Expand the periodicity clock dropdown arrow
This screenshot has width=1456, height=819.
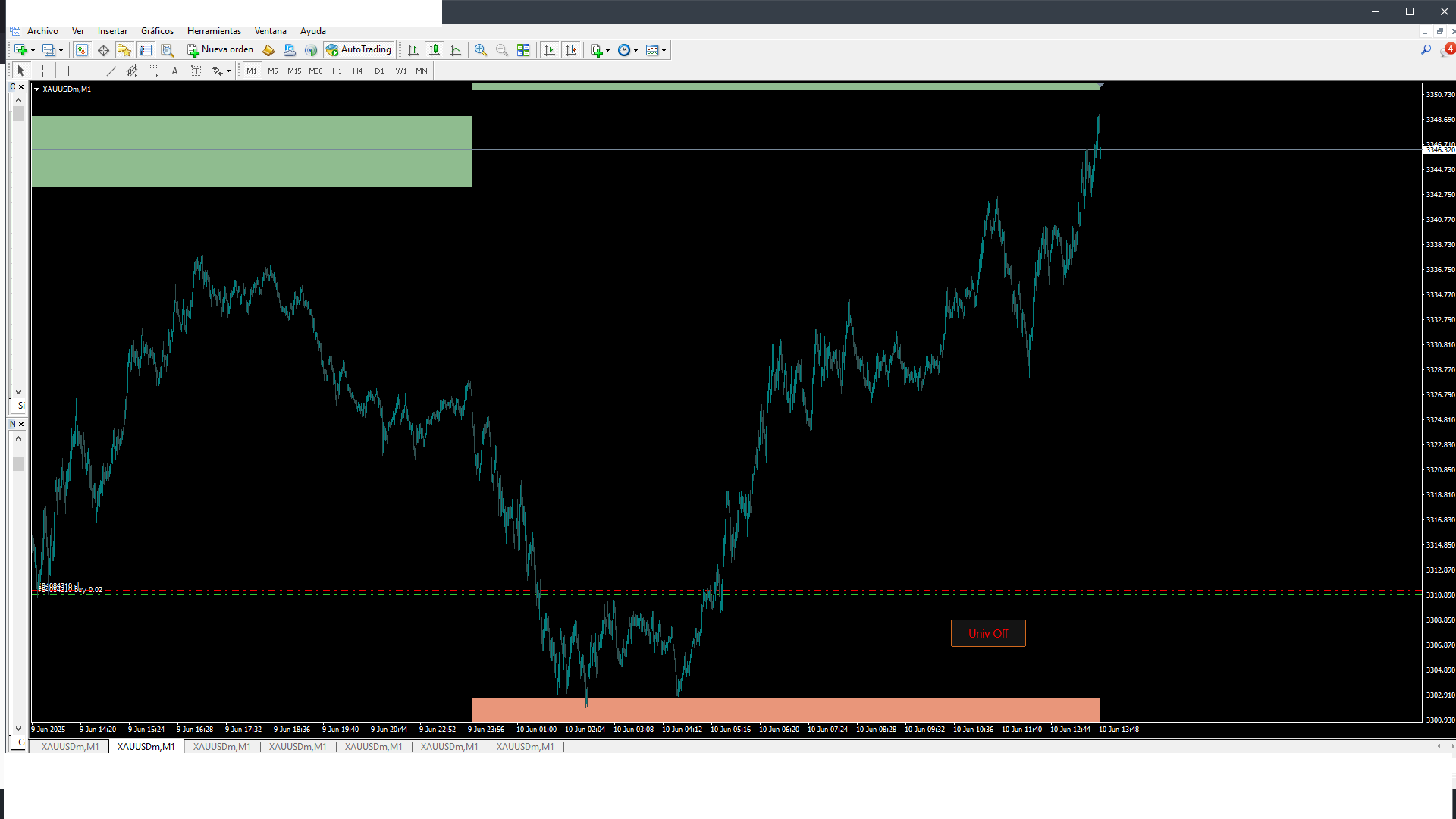pos(635,51)
